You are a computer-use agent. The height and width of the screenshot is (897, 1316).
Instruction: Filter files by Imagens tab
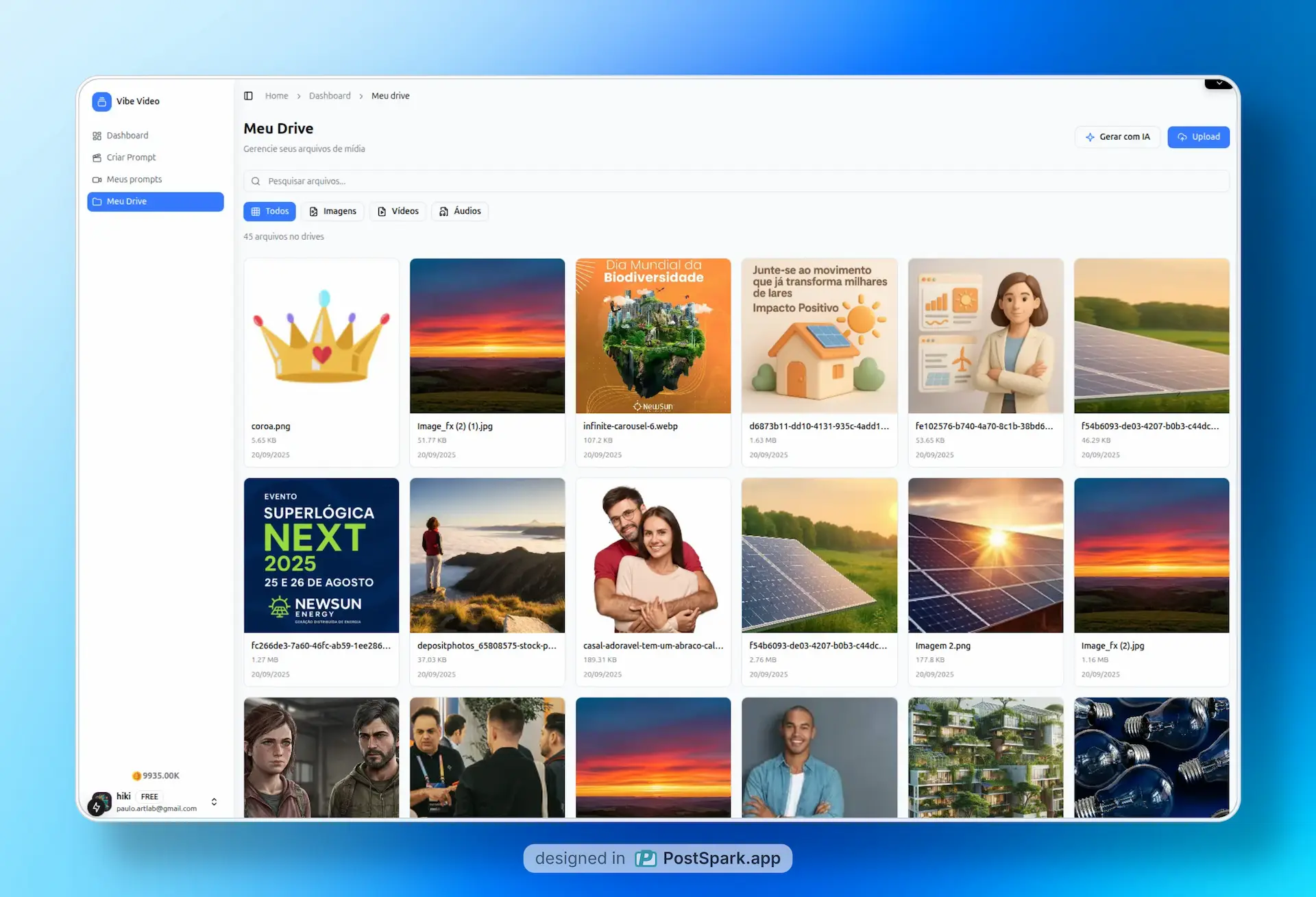click(333, 211)
